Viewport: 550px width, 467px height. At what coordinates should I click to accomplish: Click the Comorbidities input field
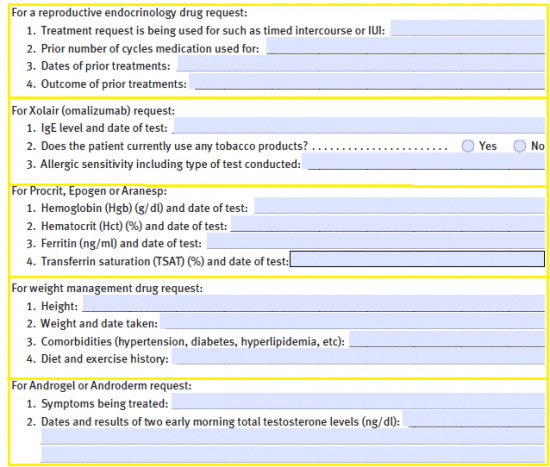447,339
